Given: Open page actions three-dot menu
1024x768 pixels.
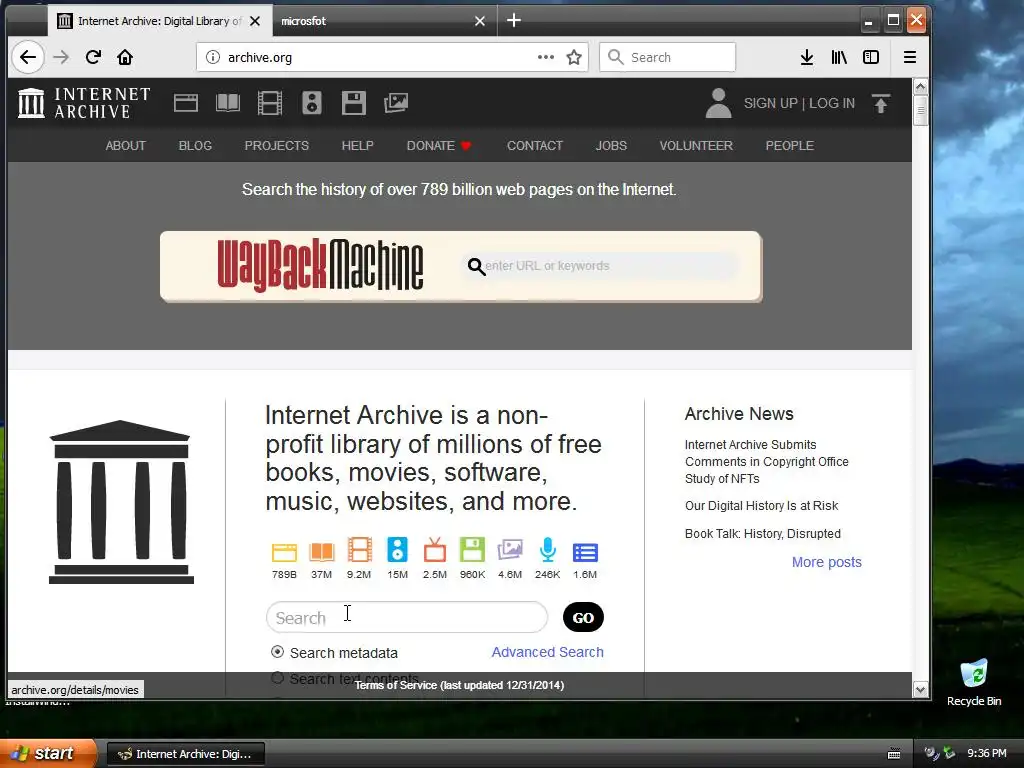Looking at the screenshot, I should (546, 57).
